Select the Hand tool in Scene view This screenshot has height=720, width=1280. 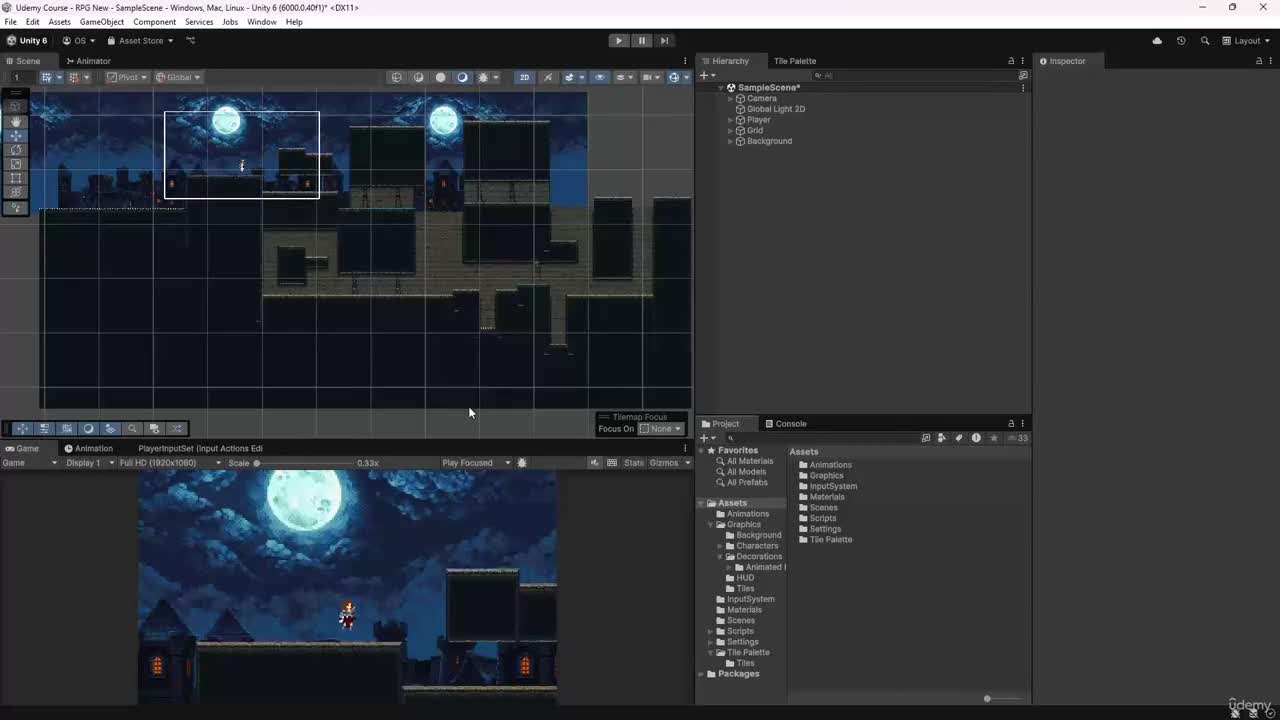pyautogui.click(x=16, y=121)
